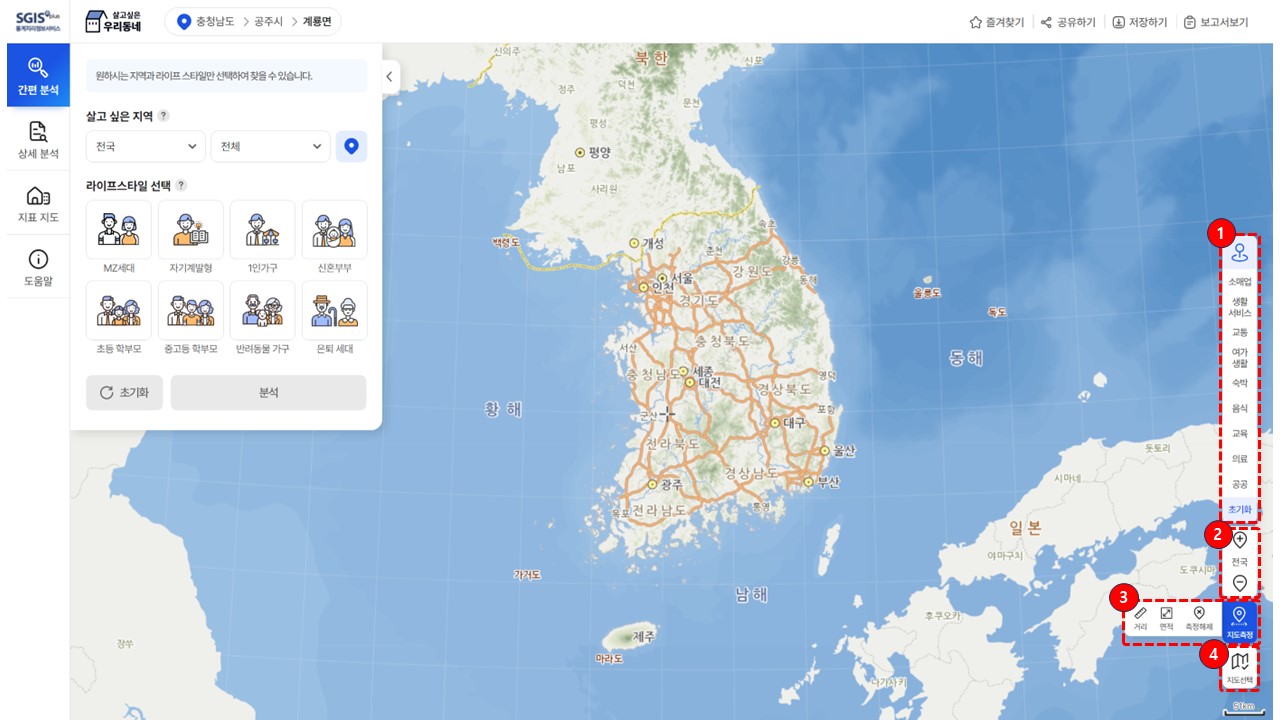Select the 면적 area measuring tool
The width and height of the screenshot is (1280, 720).
[1166, 618]
